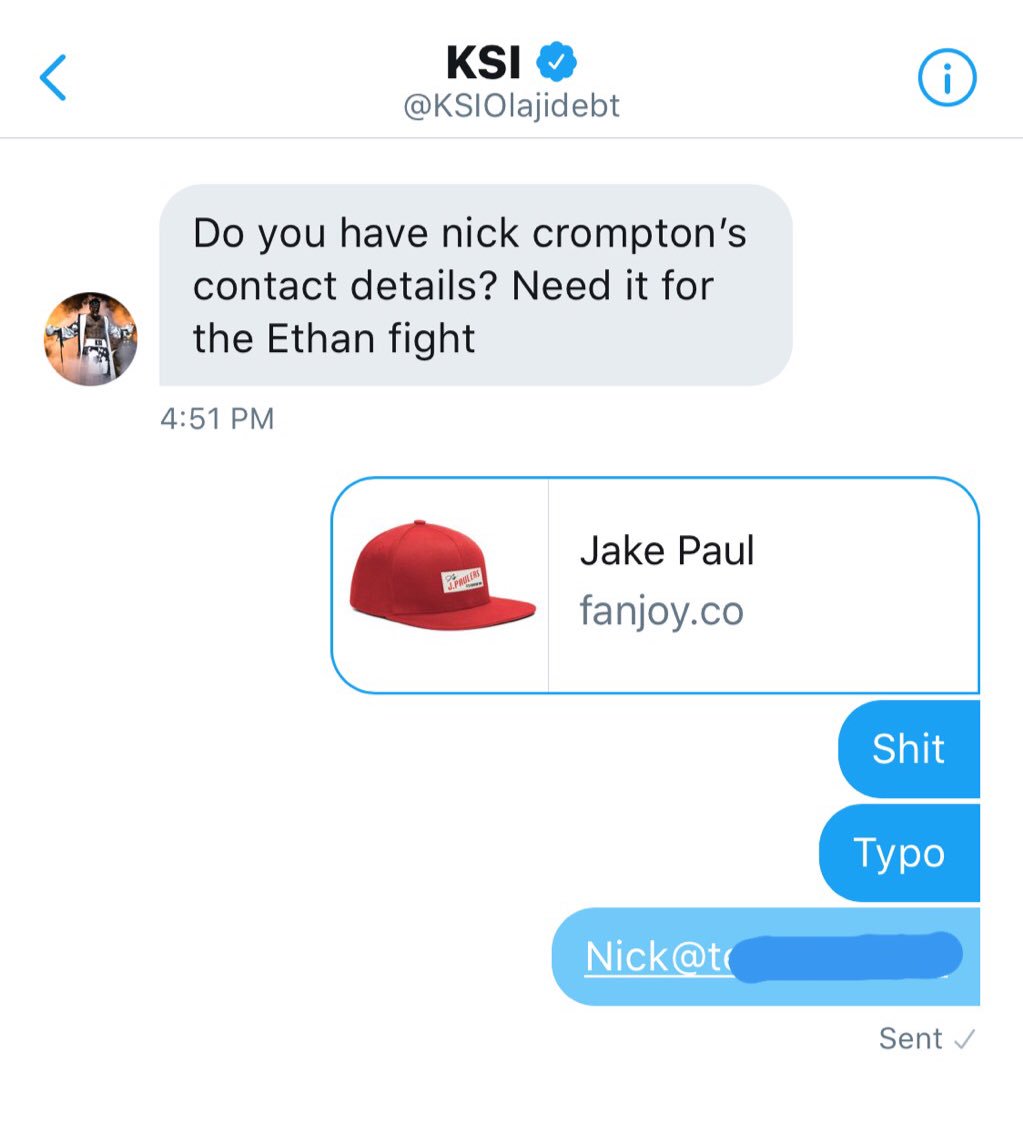The width and height of the screenshot is (1023, 1137).
Task: Tap "the Ethan fight" message line
Action: coord(334,339)
